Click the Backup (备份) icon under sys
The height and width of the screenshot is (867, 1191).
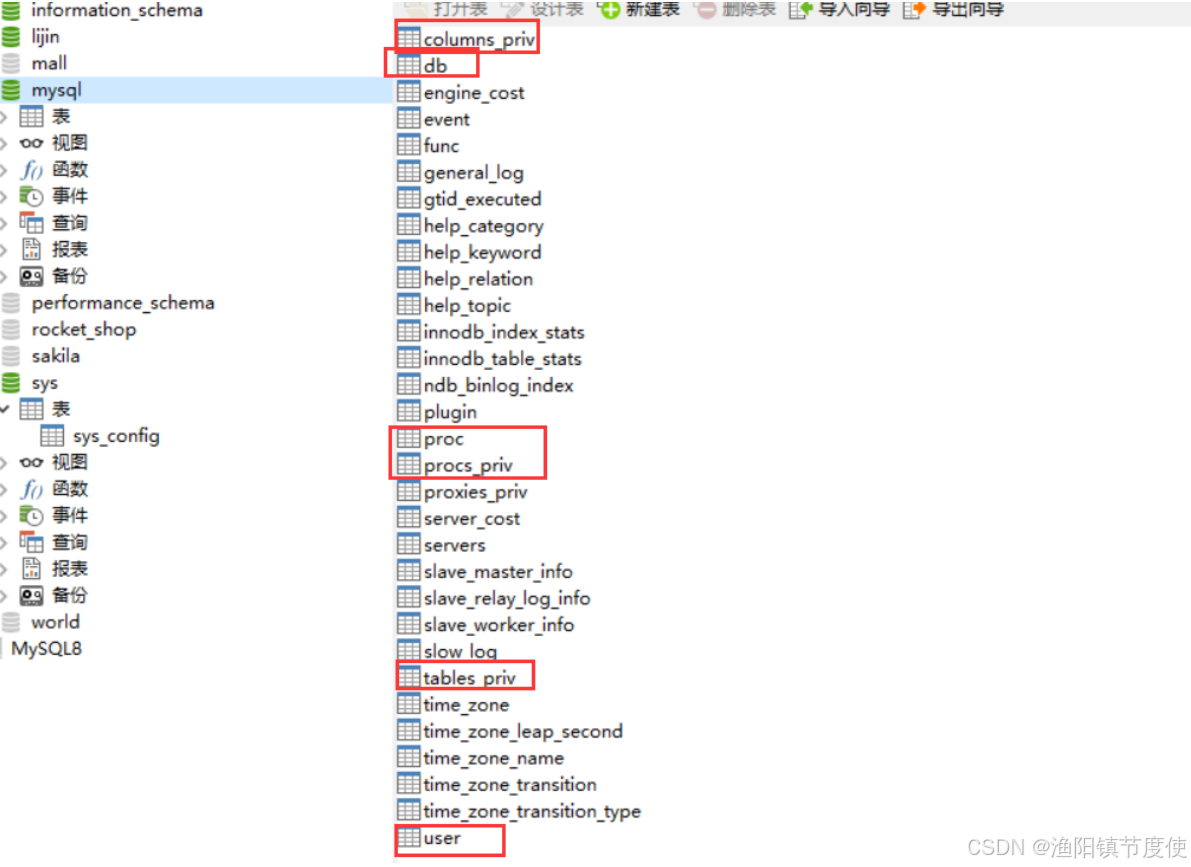coord(31,596)
